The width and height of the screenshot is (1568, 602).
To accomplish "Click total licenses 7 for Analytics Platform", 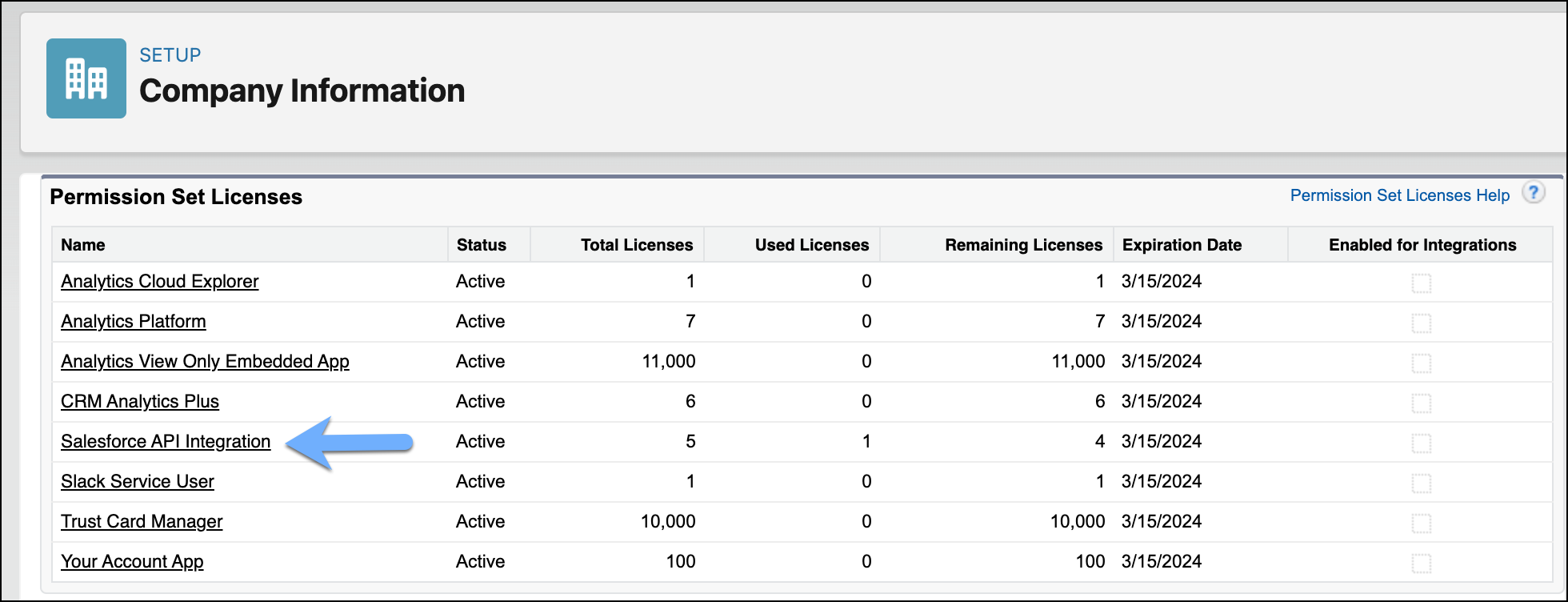I will [690, 321].
